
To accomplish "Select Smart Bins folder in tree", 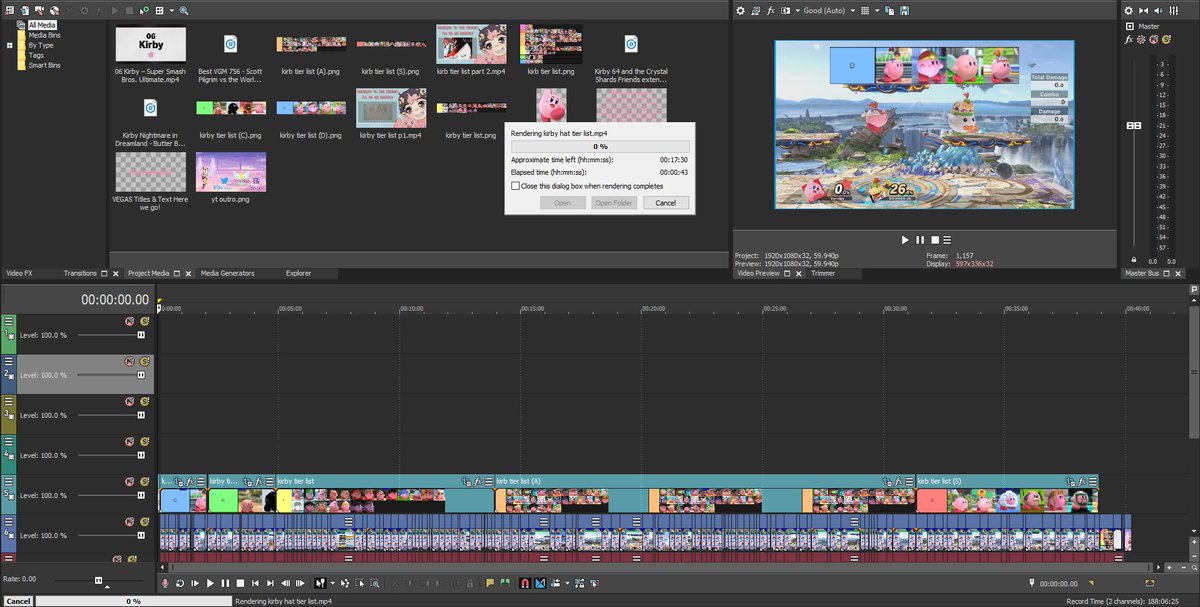I will coord(45,65).
